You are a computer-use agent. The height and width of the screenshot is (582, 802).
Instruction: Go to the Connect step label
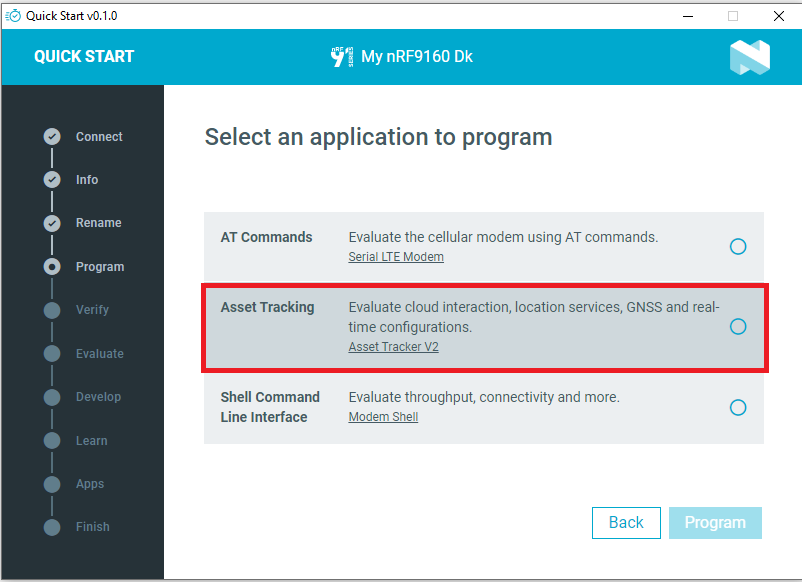point(99,137)
